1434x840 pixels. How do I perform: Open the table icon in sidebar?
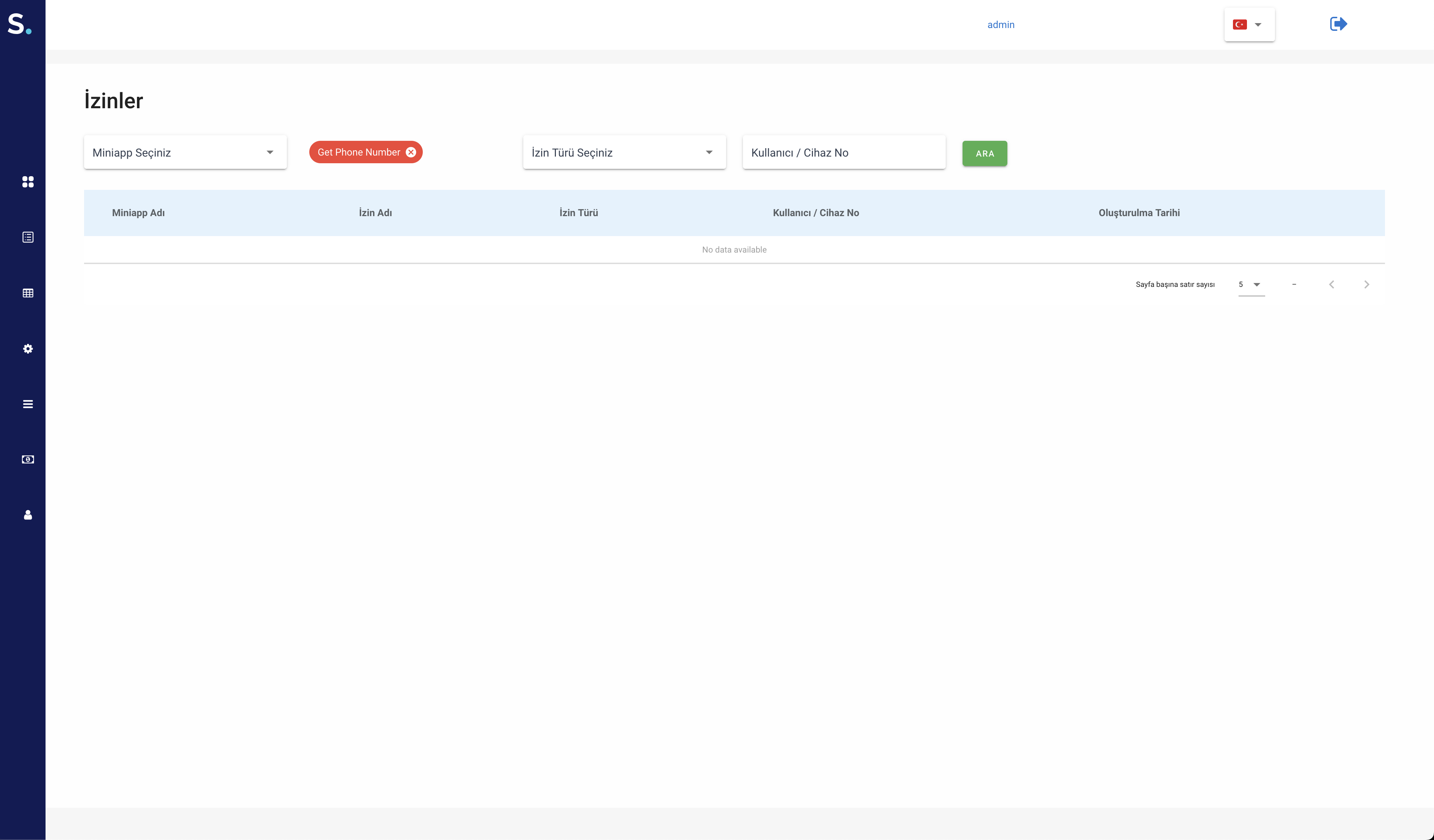(x=28, y=293)
